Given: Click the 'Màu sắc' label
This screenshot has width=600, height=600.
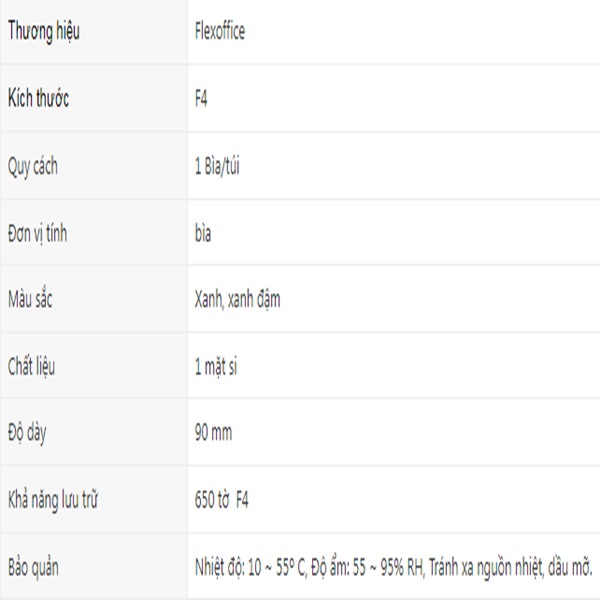Looking at the screenshot, I should pos(31,299).
